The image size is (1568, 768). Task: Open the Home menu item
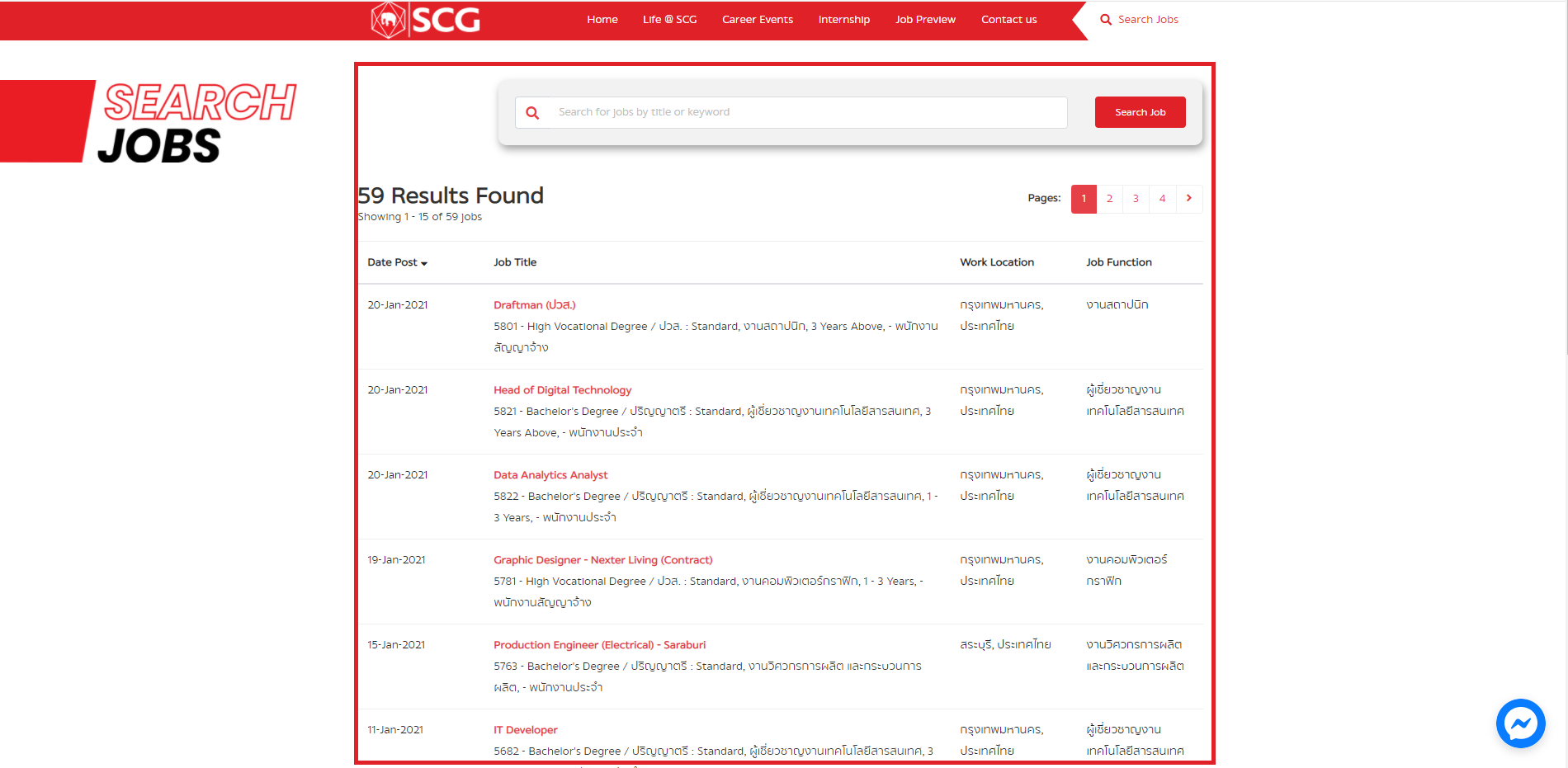(602, 20)
